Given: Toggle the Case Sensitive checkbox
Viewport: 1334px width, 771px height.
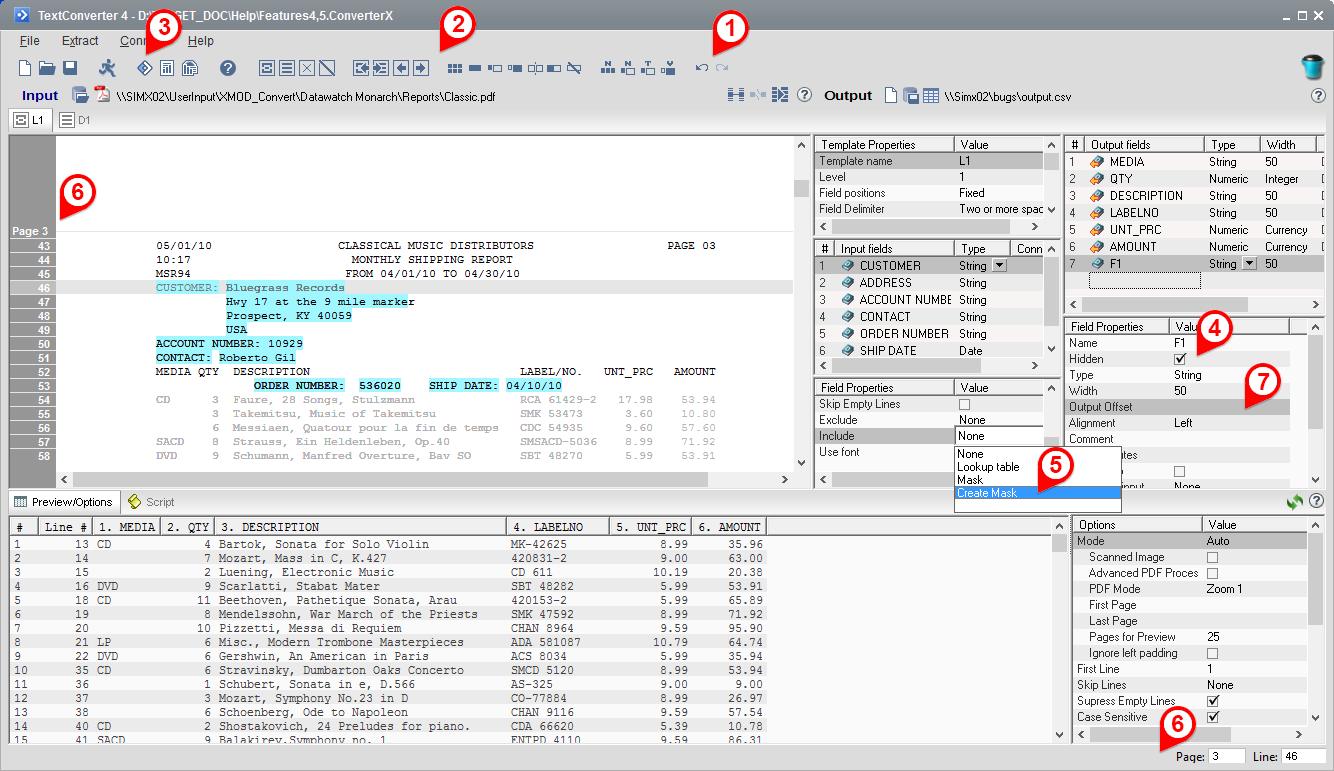Looking at the screenshot, I should point(1213,717).
